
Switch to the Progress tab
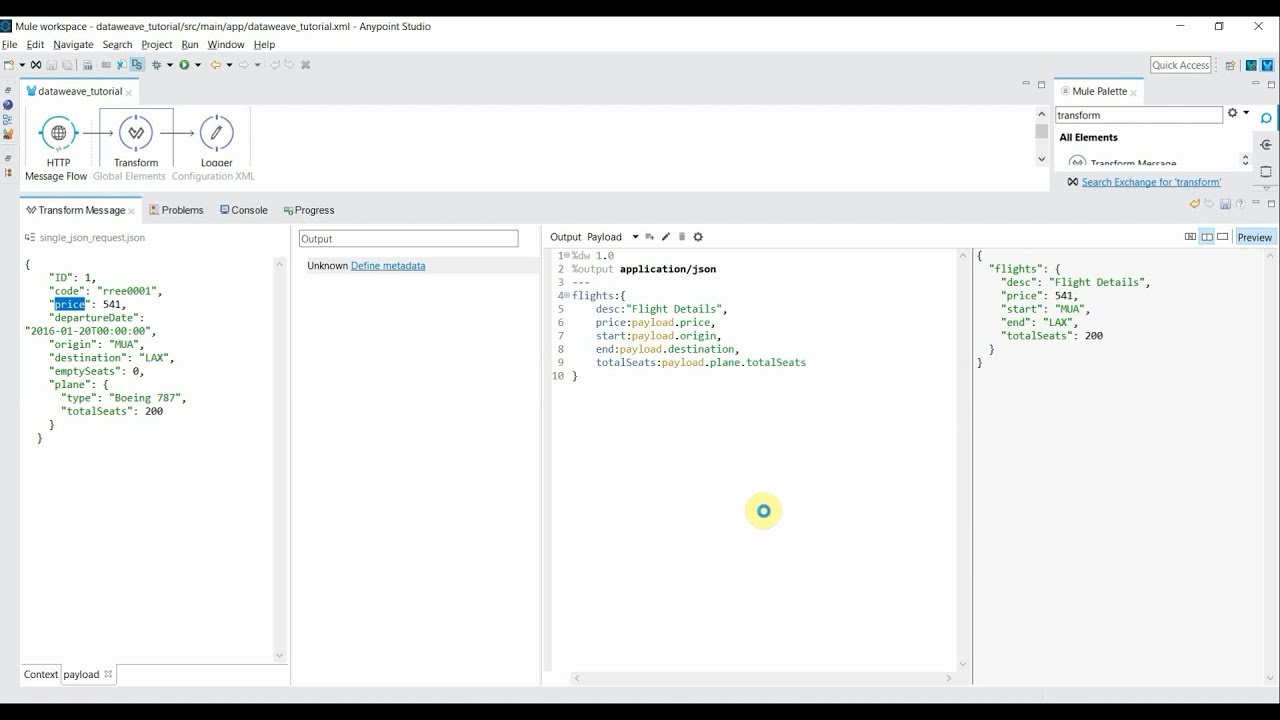click(308, 210)
